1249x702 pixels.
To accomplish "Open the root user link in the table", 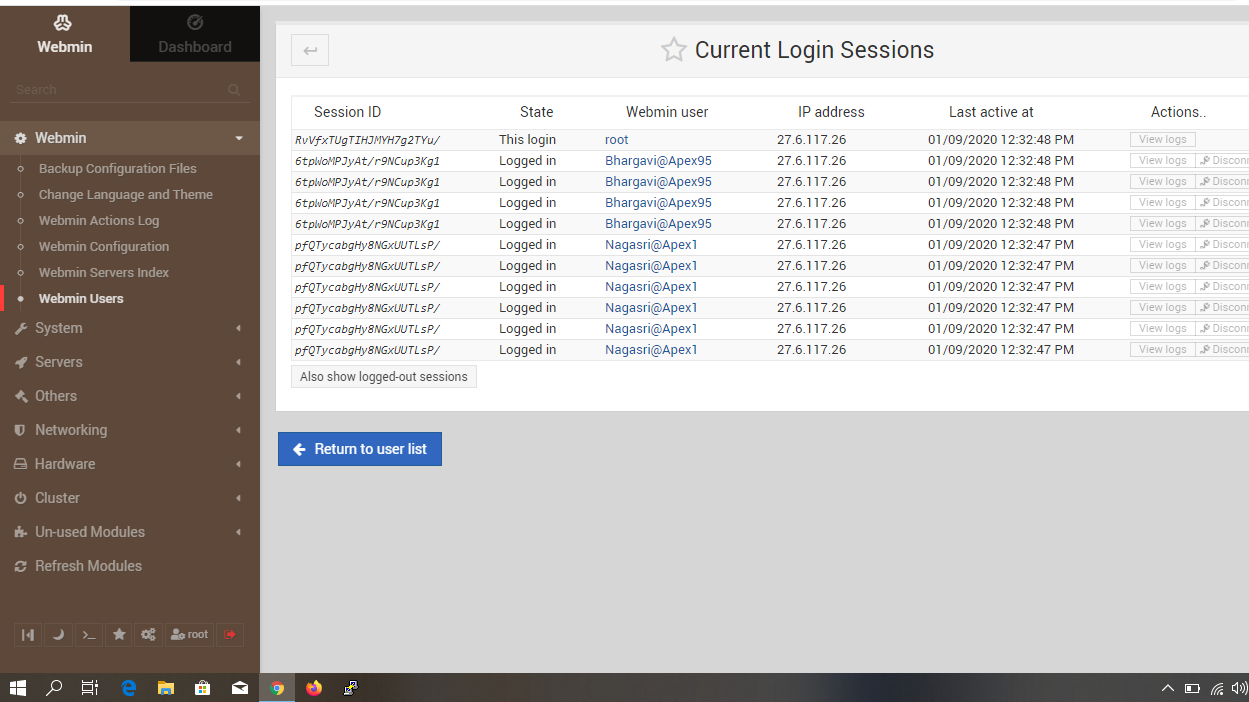I will click(616, 139).
